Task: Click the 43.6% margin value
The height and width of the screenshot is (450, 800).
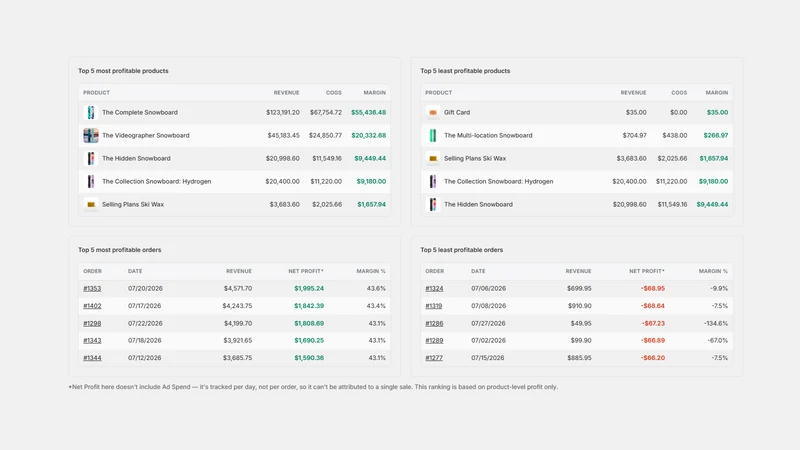Action: 376,288
